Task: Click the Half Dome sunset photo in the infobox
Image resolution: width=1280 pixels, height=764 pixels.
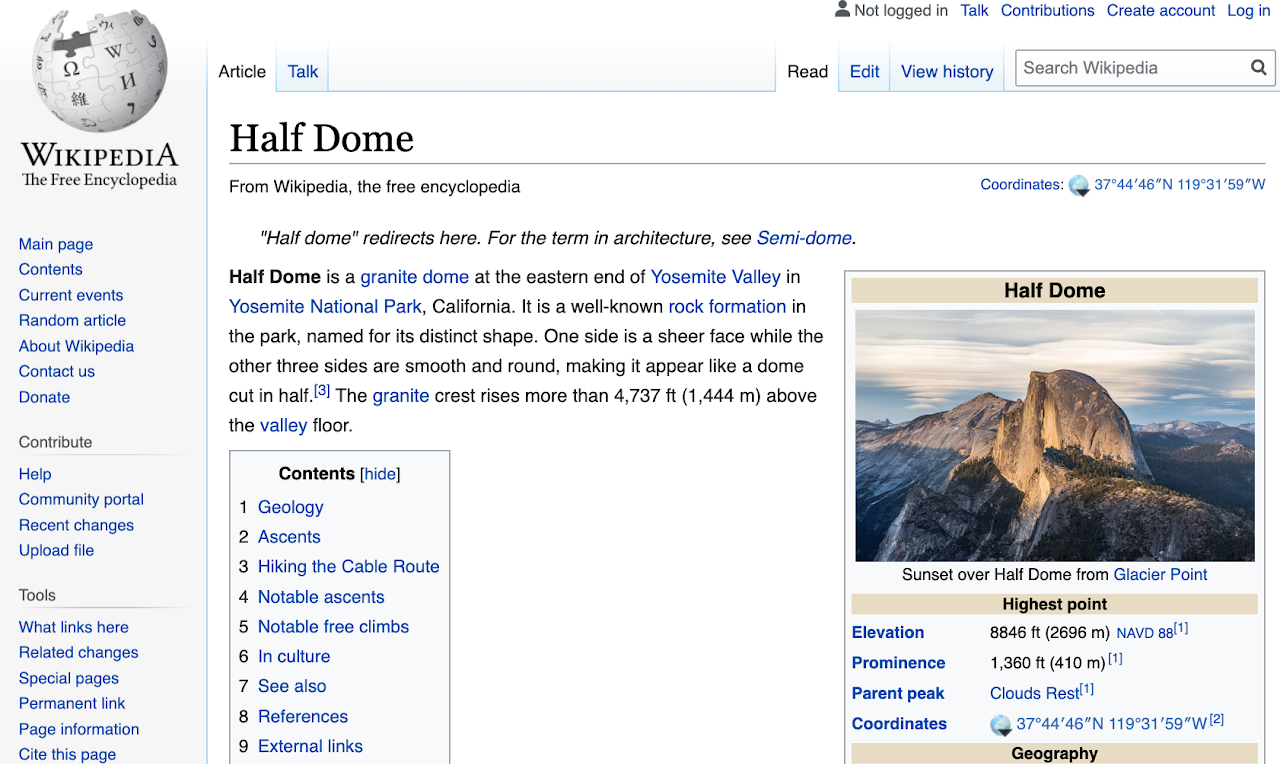Action: [1054, 436]
